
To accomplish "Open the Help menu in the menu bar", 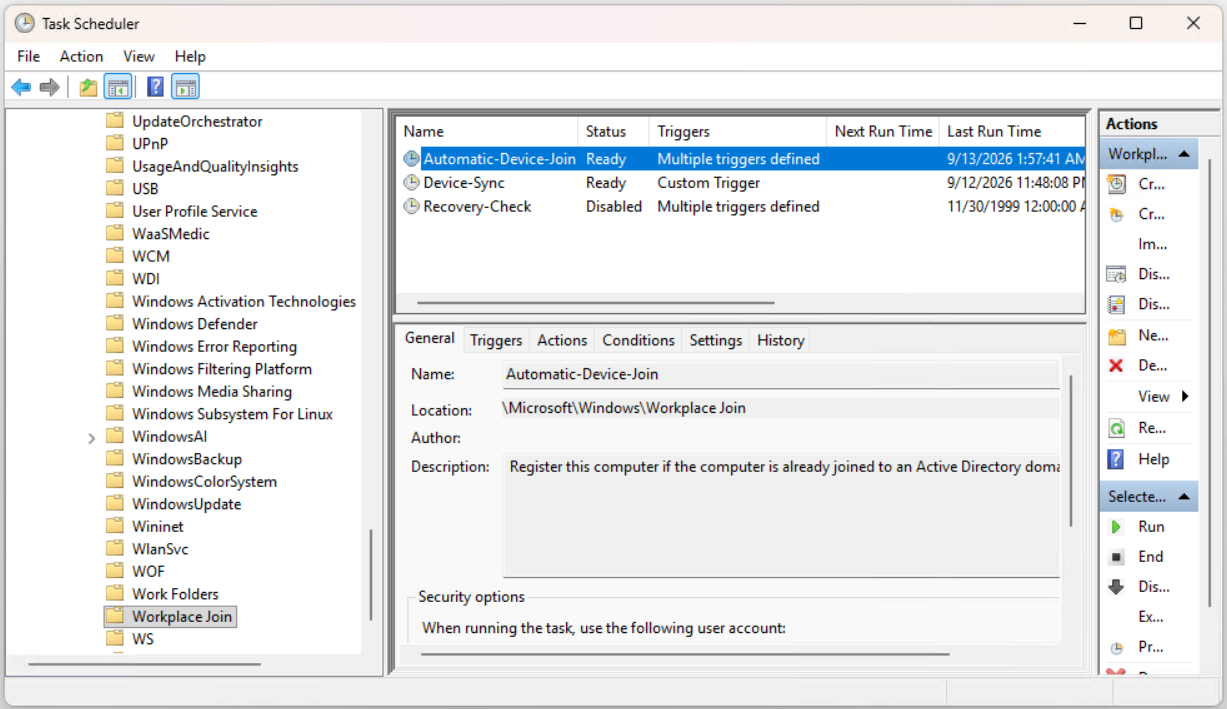I will (x=190, y=56).
